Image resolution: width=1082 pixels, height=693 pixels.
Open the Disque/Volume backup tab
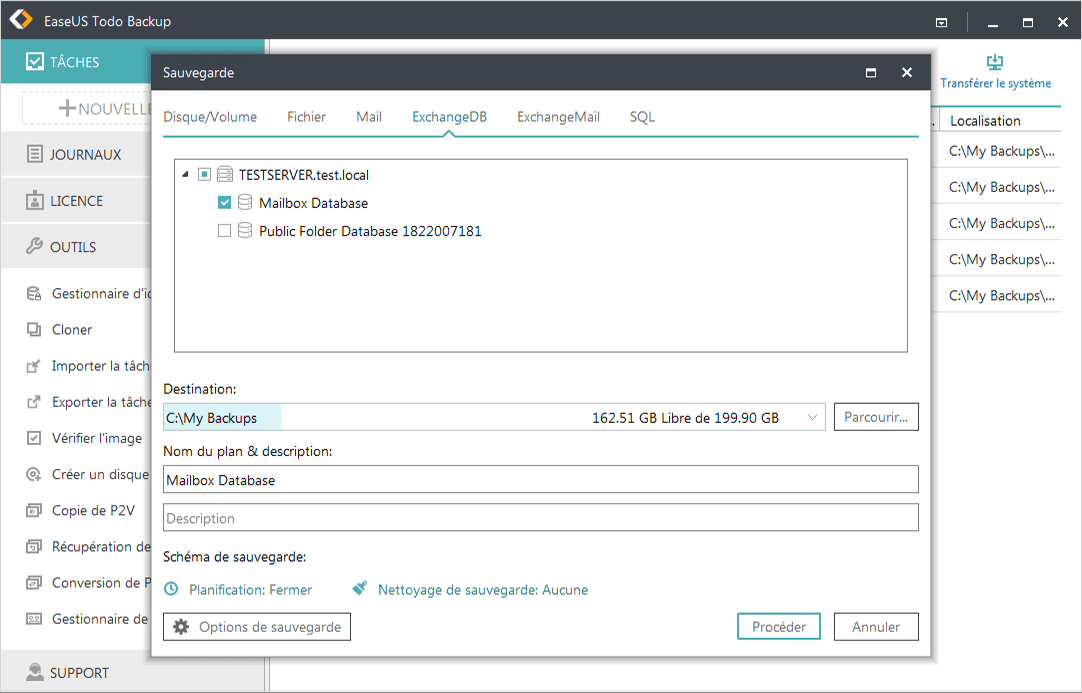pyautogui.click(x=211, y=116)
